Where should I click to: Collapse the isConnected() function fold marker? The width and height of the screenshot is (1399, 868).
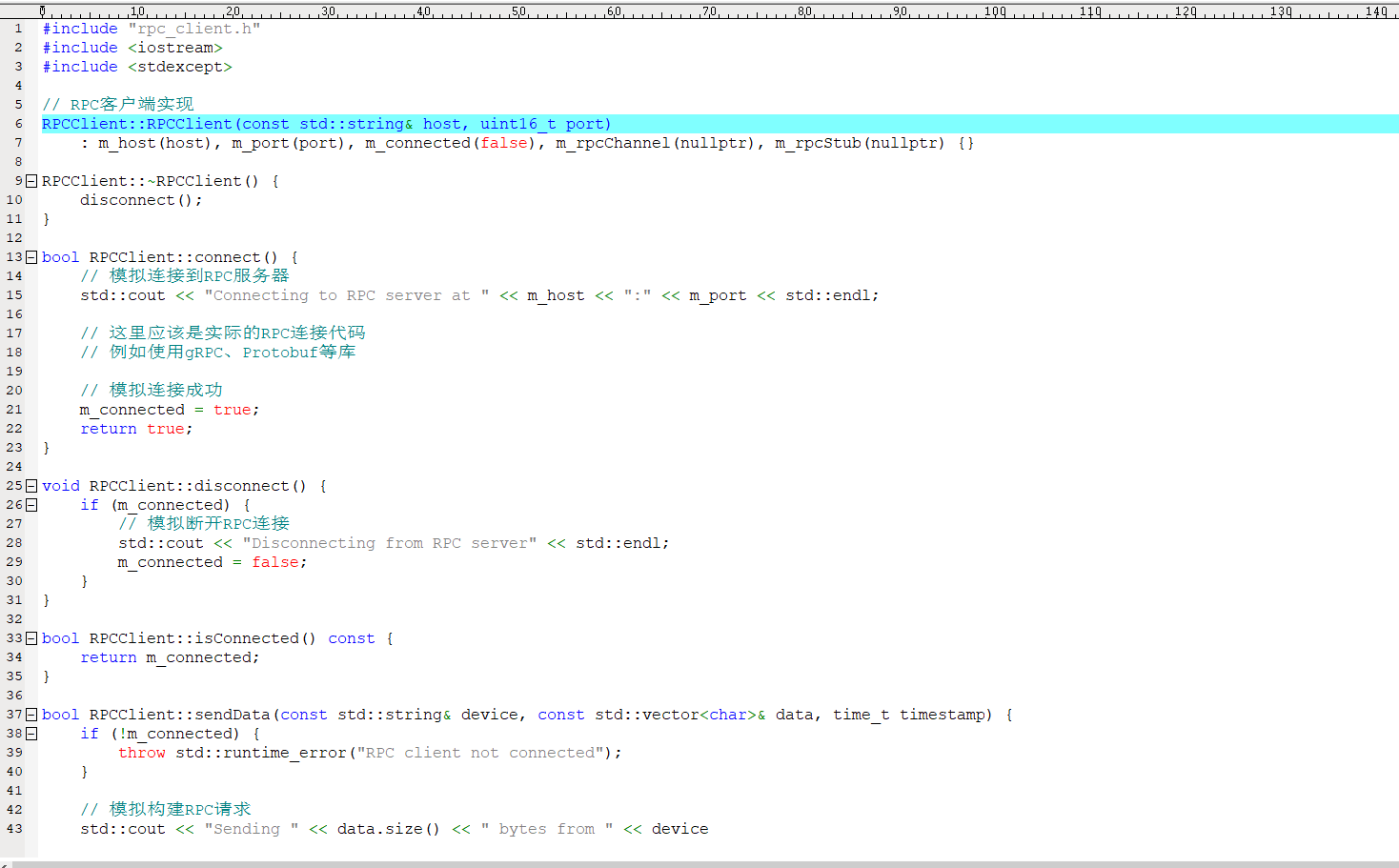click(x=31, y=638)
